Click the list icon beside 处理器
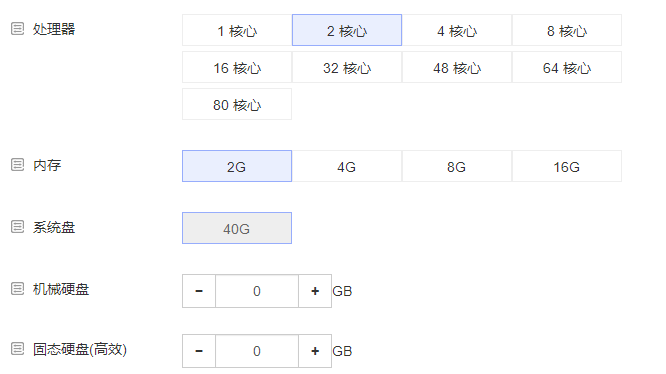666x374 pixels. point(17,29)
